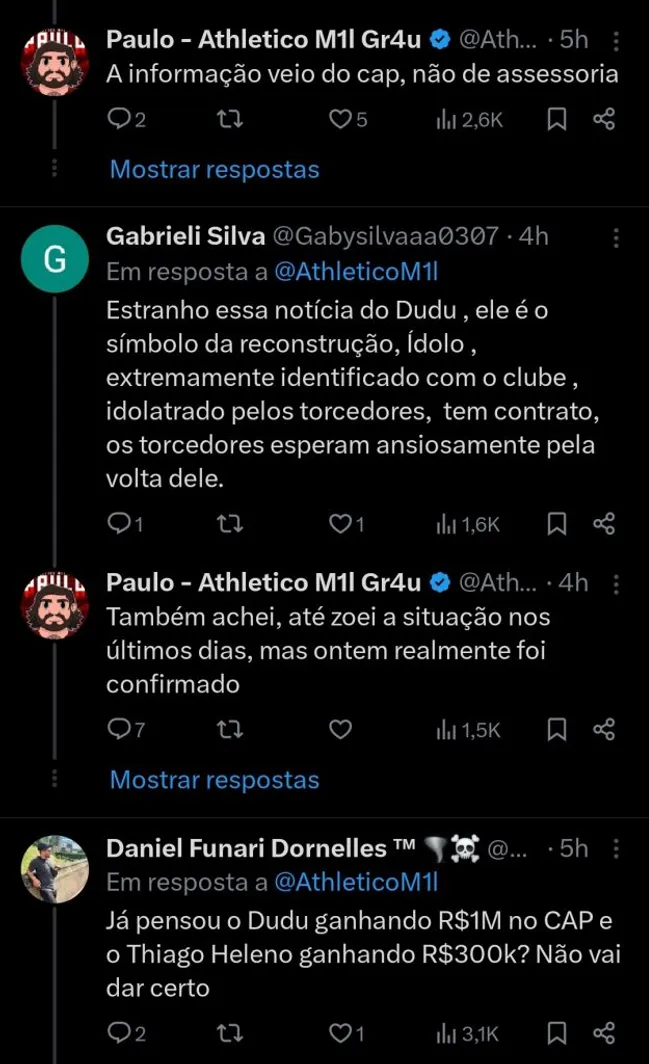
Task: Like Gabrieli Silva's reply about Dudu
Action: 339,523
